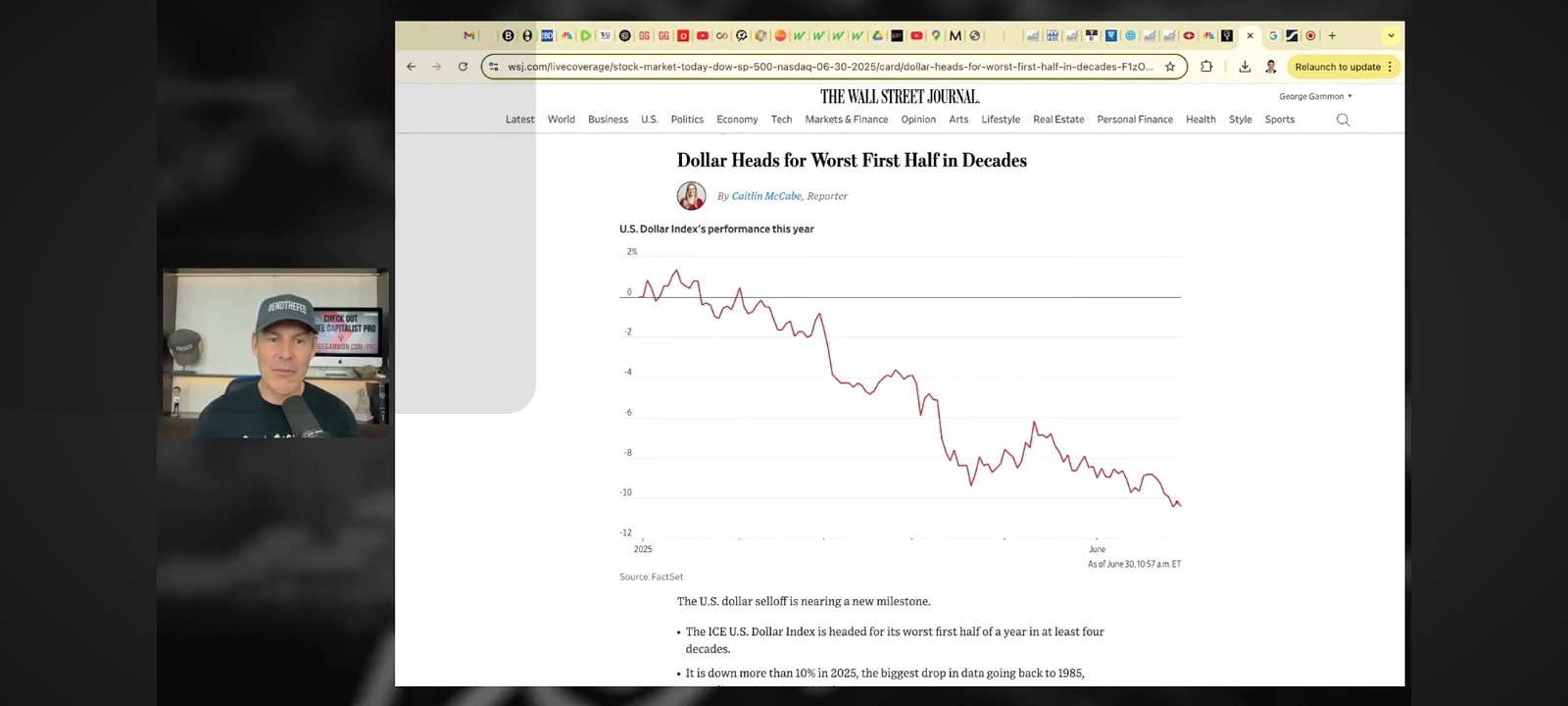The height and width of the screenshot is (706, 1568).
Task: Click the chart title 'U.S. Dollar Index's performance this year'
Action: 716,229
